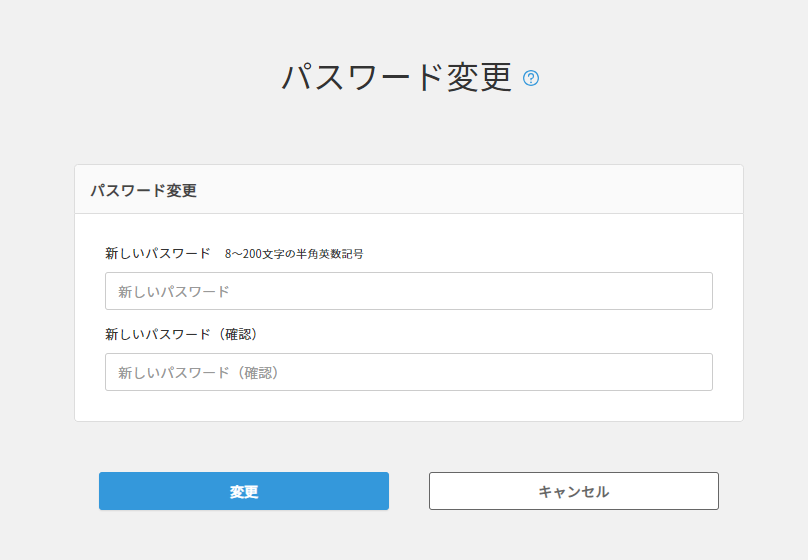
Task: Open the help icon beside the page title
Action: pos(531,78)
